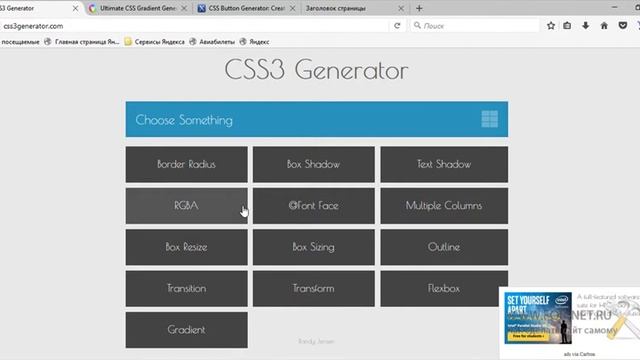The image size is (640, 360).
Task: Open the Сервисы Яндекса bookmark folder
Action: coord(155,42)
